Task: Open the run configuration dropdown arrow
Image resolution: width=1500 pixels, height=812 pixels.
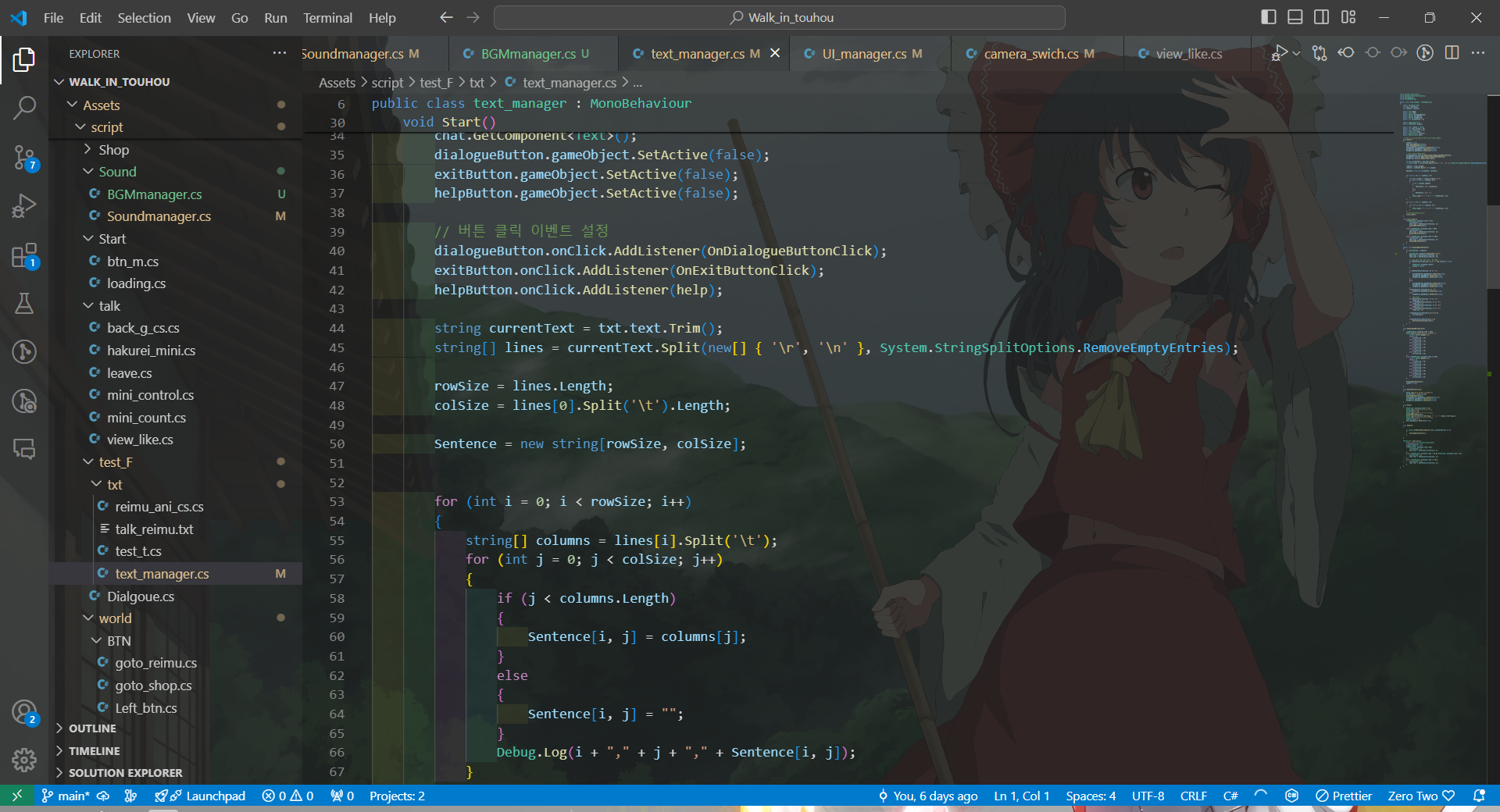Action: pos(1296,53)
